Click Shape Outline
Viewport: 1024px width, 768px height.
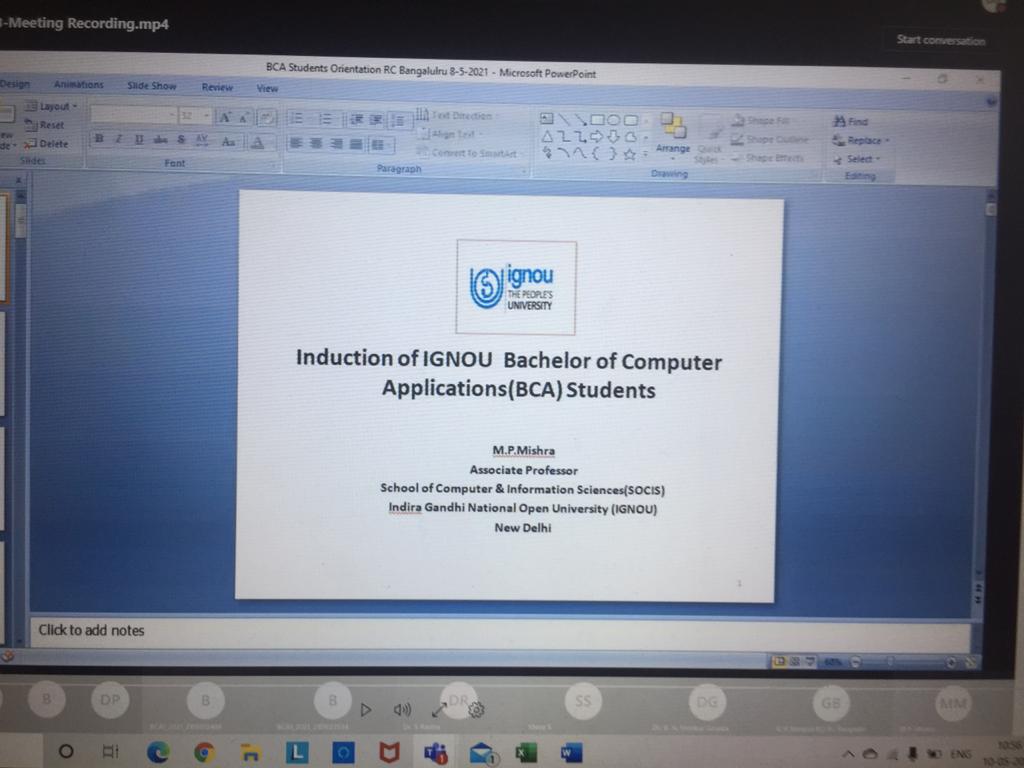(769, 140)
